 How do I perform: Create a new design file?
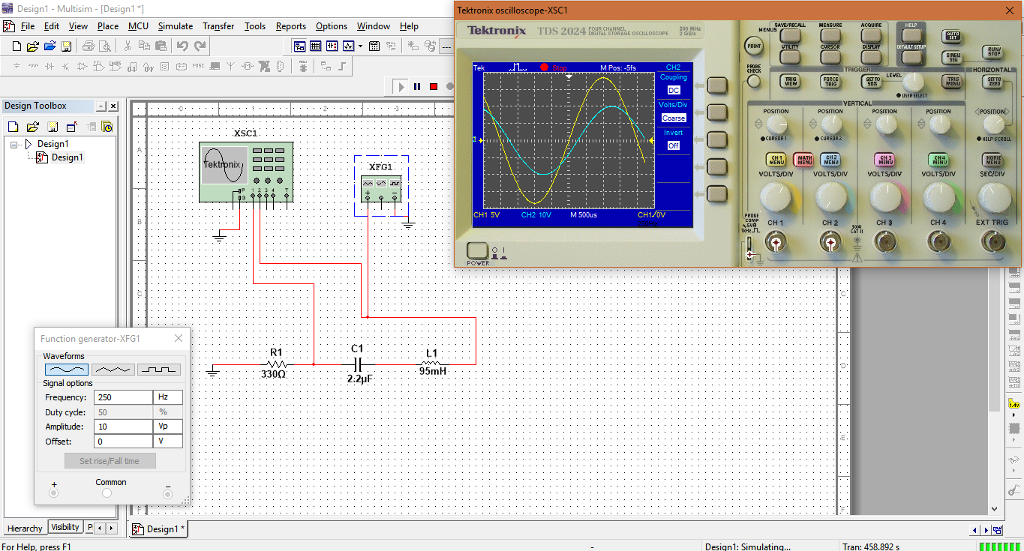(x=16, y=46)
